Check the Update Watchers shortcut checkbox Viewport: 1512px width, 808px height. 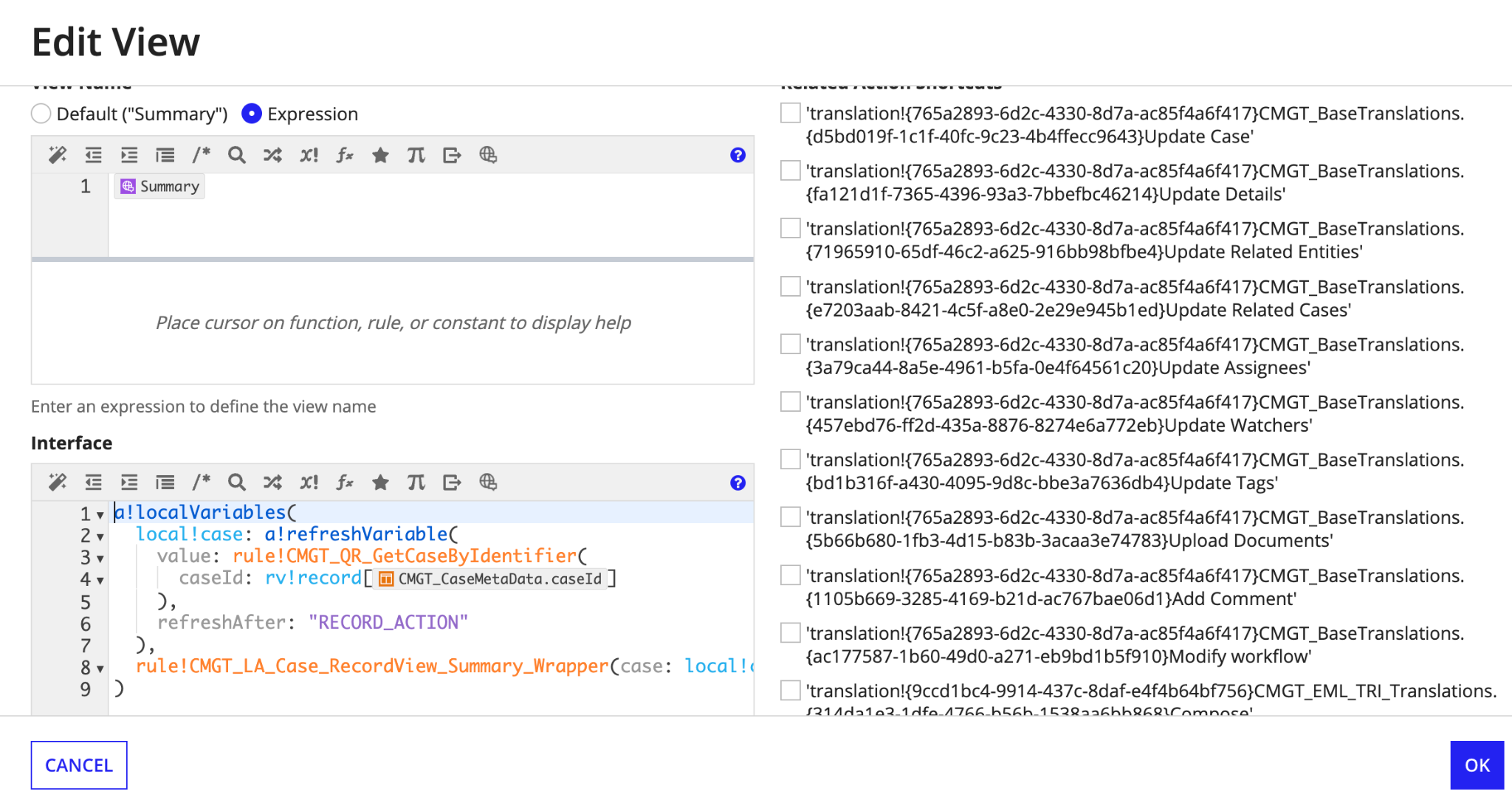click(791, 401)
